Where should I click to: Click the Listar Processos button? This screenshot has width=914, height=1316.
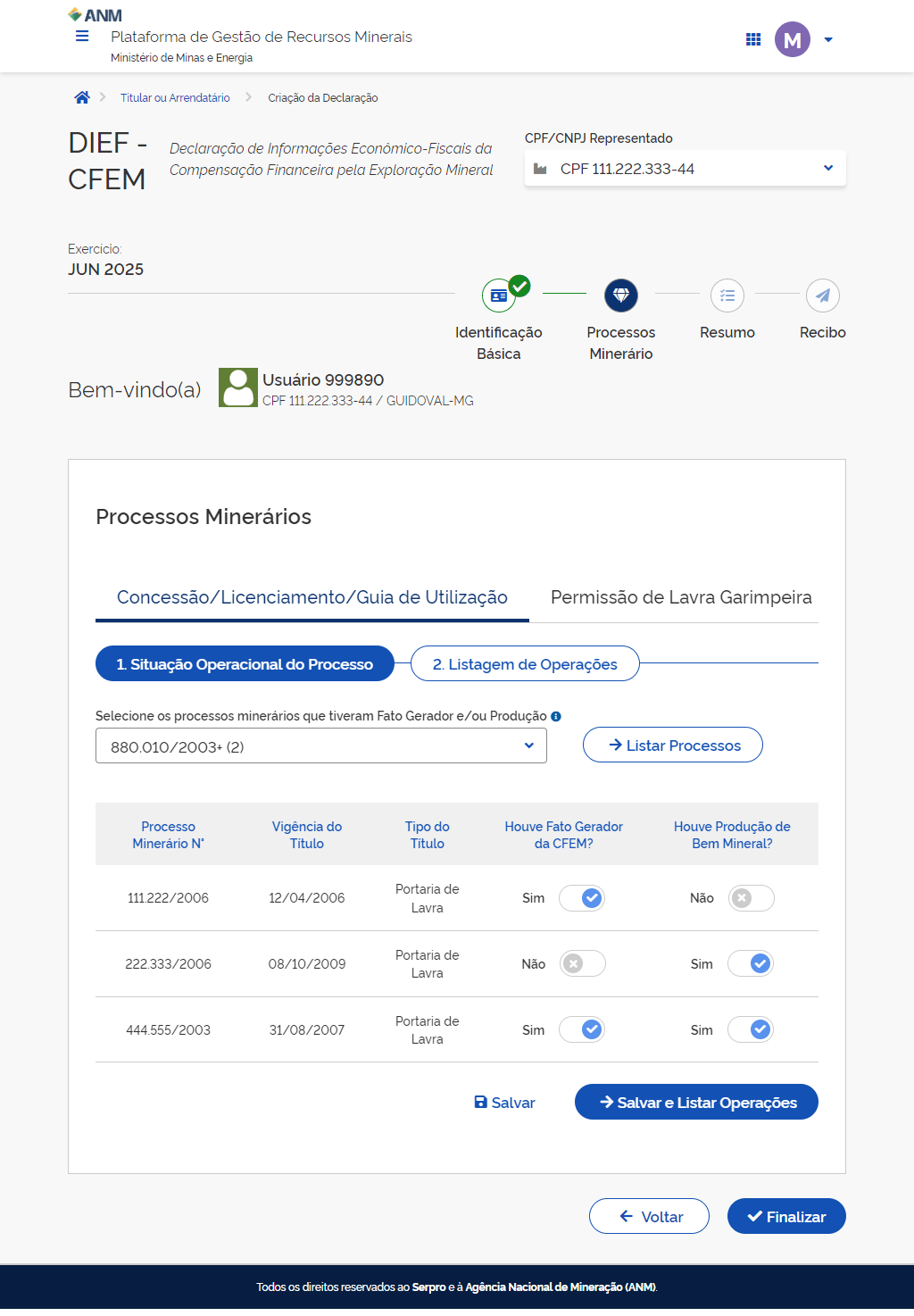click(673, 745)
